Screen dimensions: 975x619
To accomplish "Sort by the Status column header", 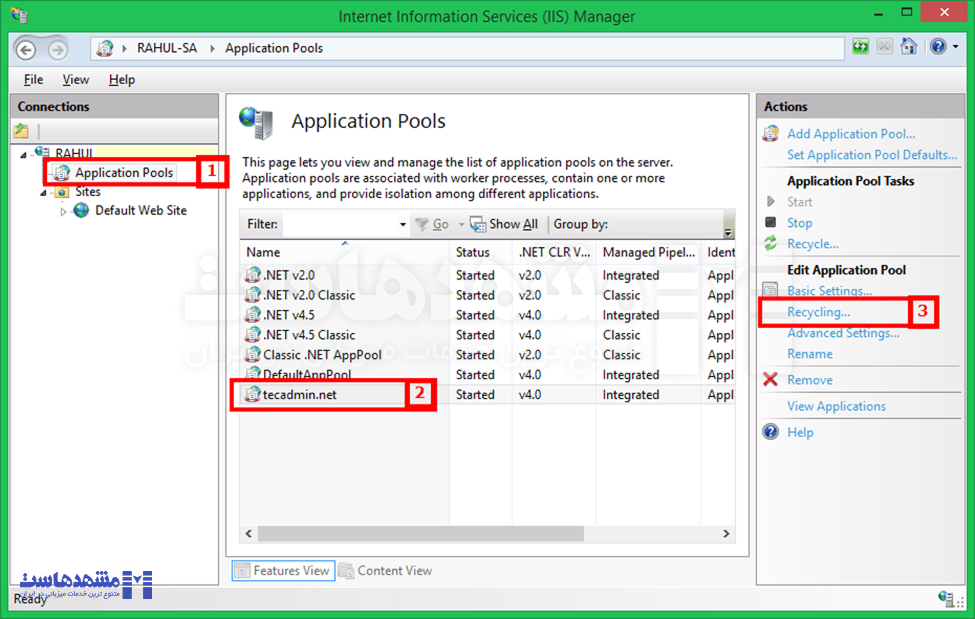I will 480,252.
